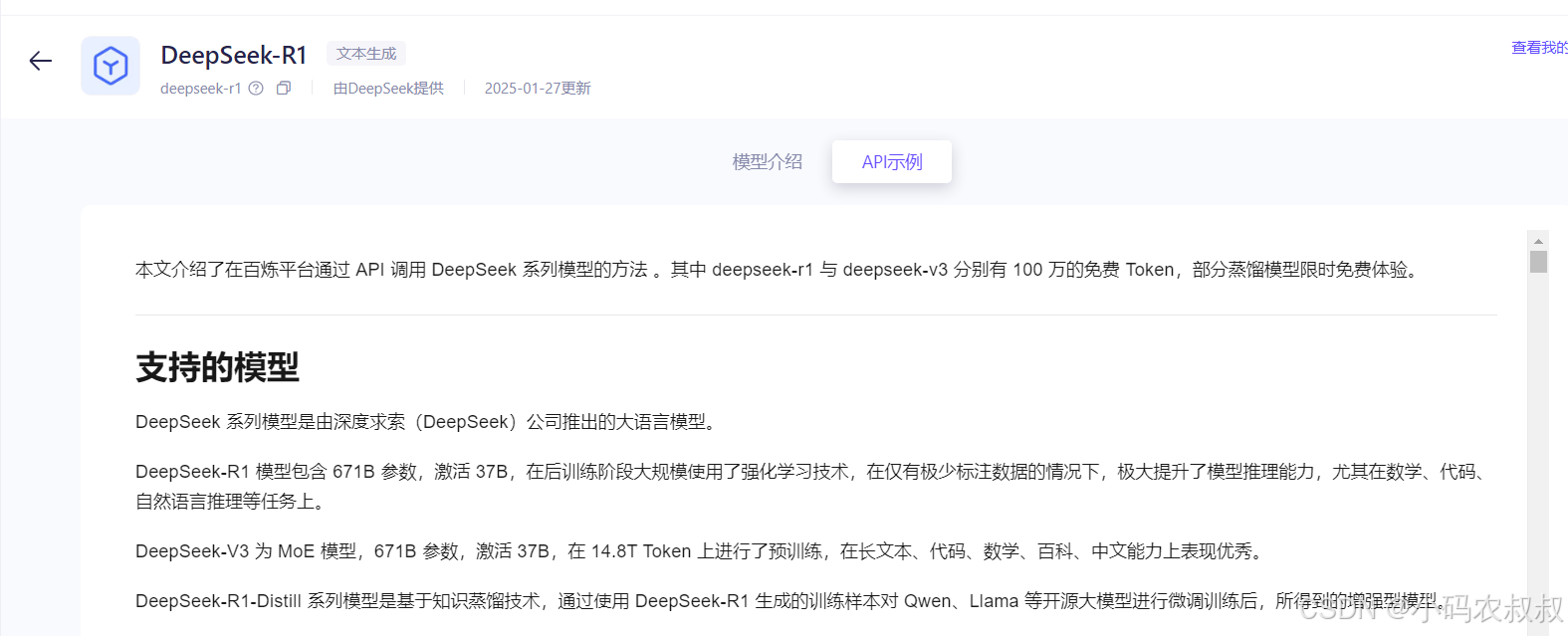Switch to the 模型介绍 tab
This screenshot has height=636, width=1568.
767,161
